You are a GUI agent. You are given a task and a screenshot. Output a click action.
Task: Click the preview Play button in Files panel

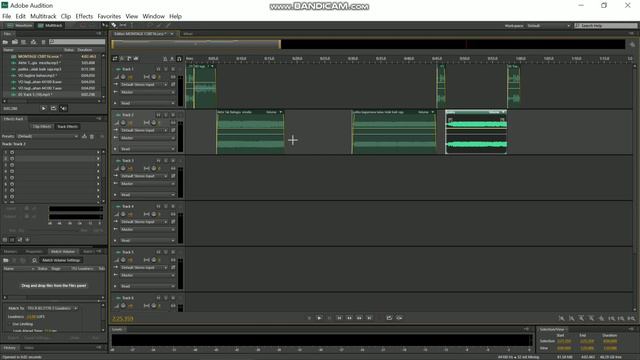[44, 108]
